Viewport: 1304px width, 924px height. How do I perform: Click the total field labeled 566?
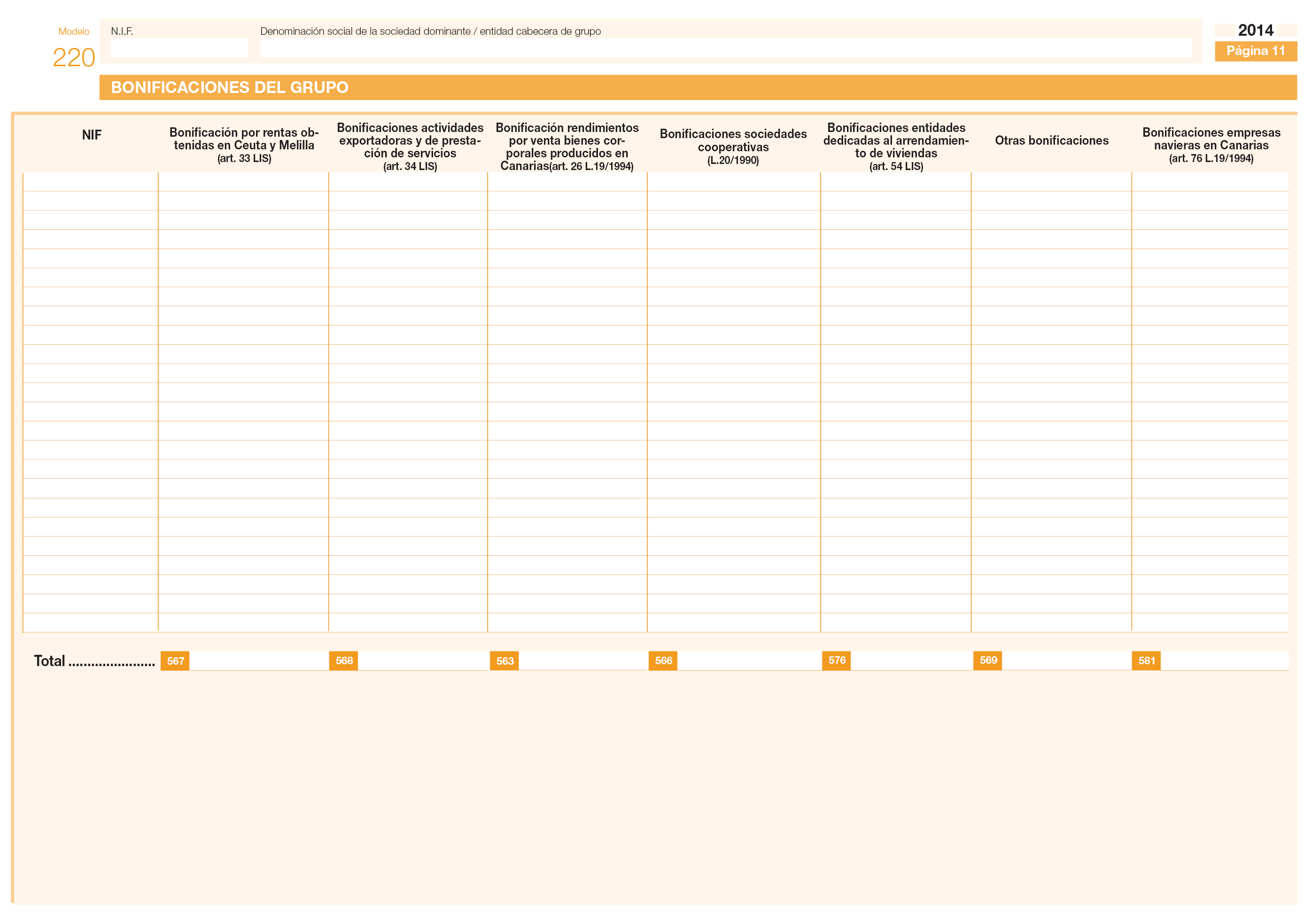(x=749, y=660)
